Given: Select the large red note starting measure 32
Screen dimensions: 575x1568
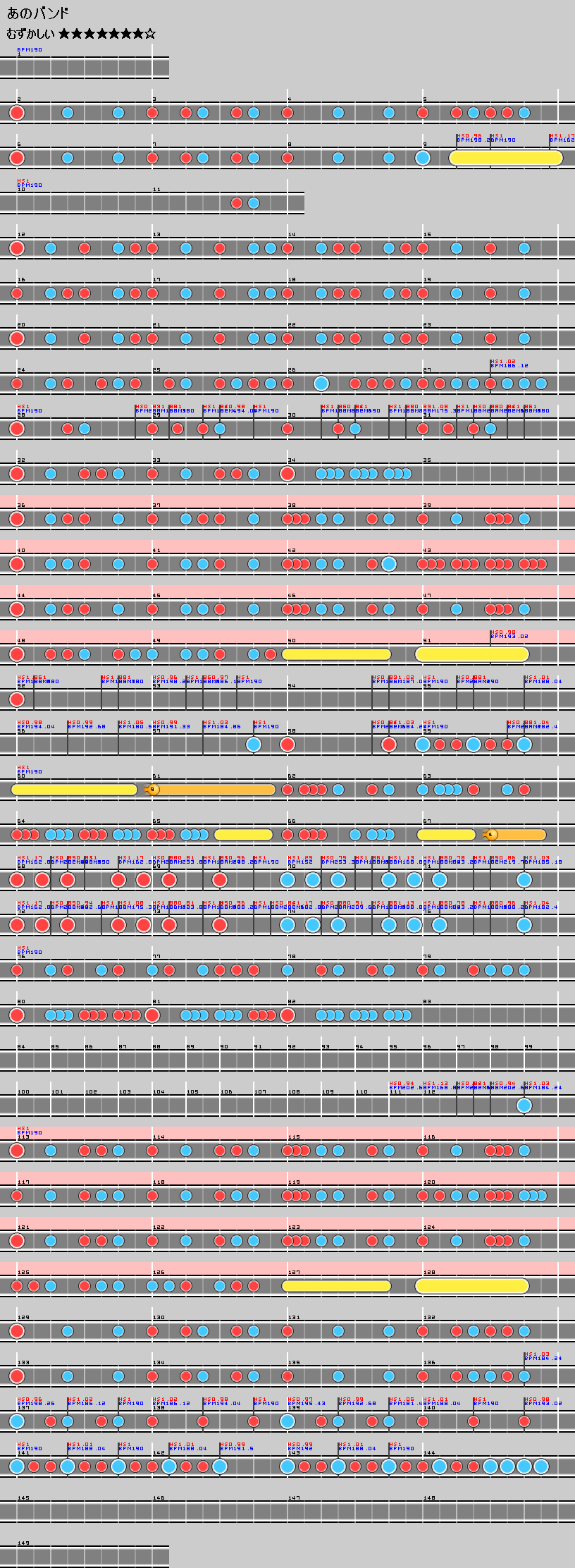Looking at the screenshot, I should point(17,474).
